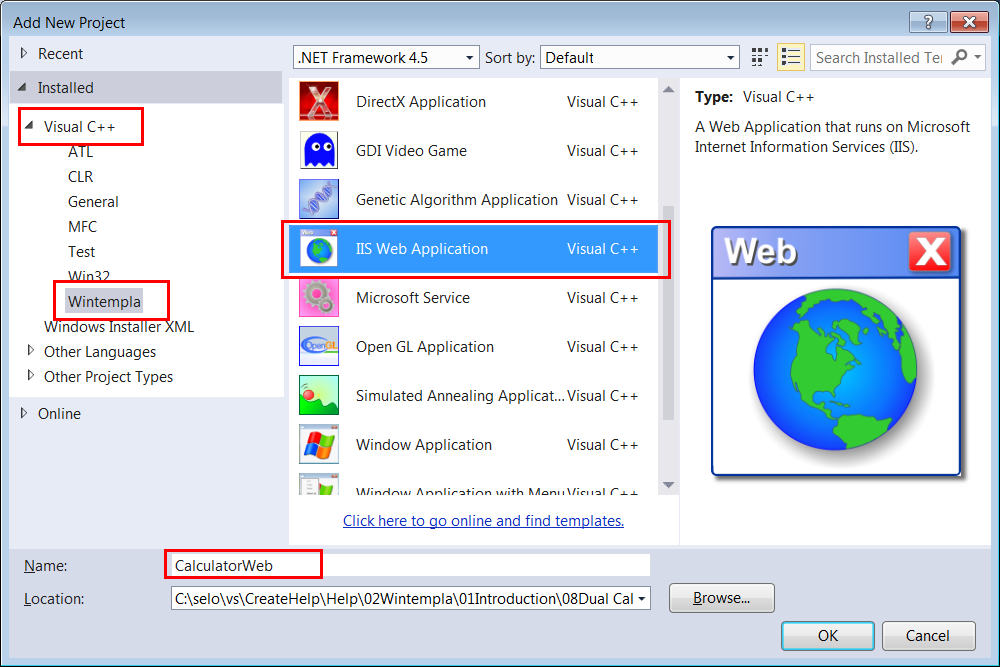This screenshot has width=1000, height=667.
Task: Expand the Other Languages node
Action: pyautogui.click(x=30, y=351)
